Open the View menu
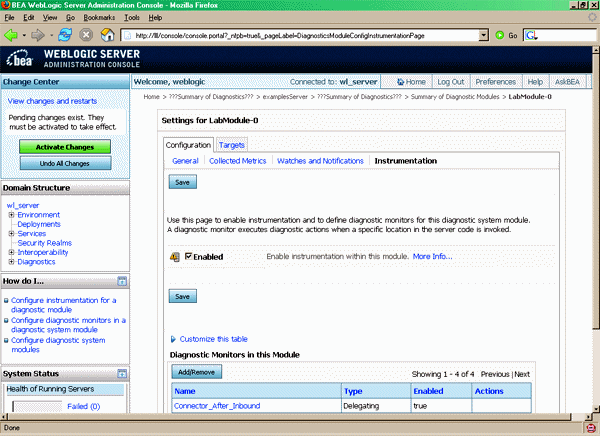Viewport: 600px width, 436px height. (x=50, y=18)
